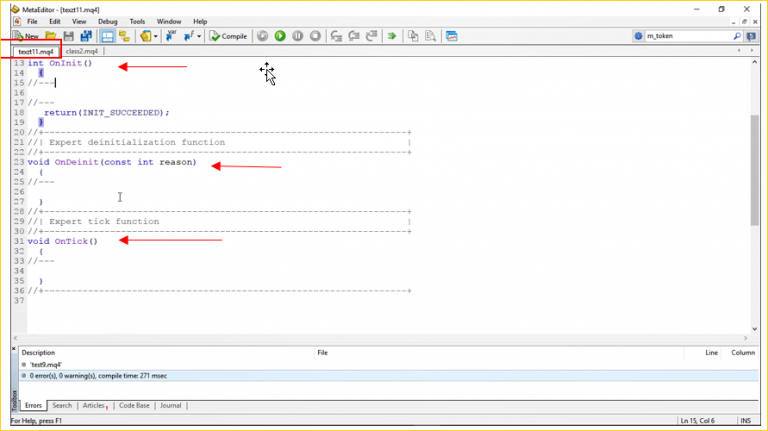Expand the dropdown arrow beside the yellow wizard icon
Screen dimensions: 768x431
click(x=156, y=36)
